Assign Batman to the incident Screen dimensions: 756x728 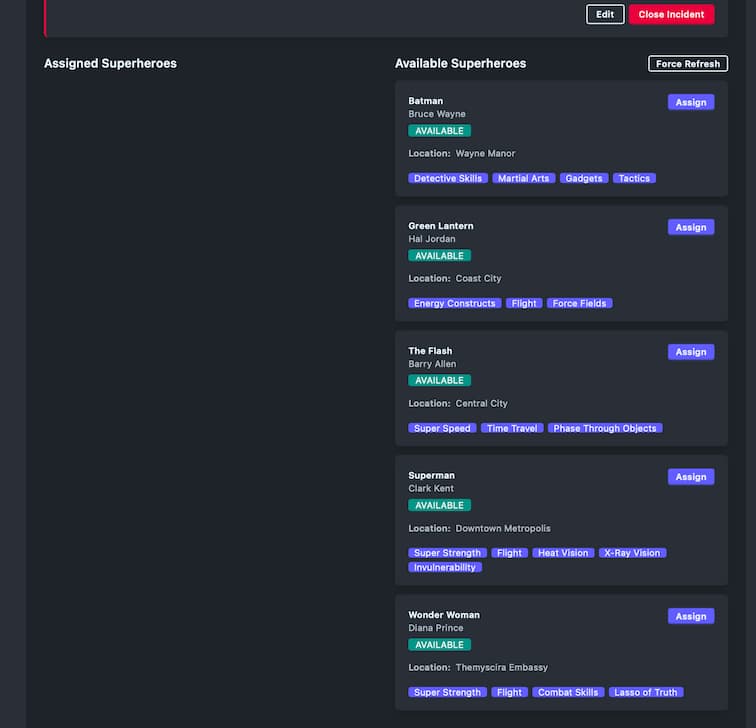[690, 102]
